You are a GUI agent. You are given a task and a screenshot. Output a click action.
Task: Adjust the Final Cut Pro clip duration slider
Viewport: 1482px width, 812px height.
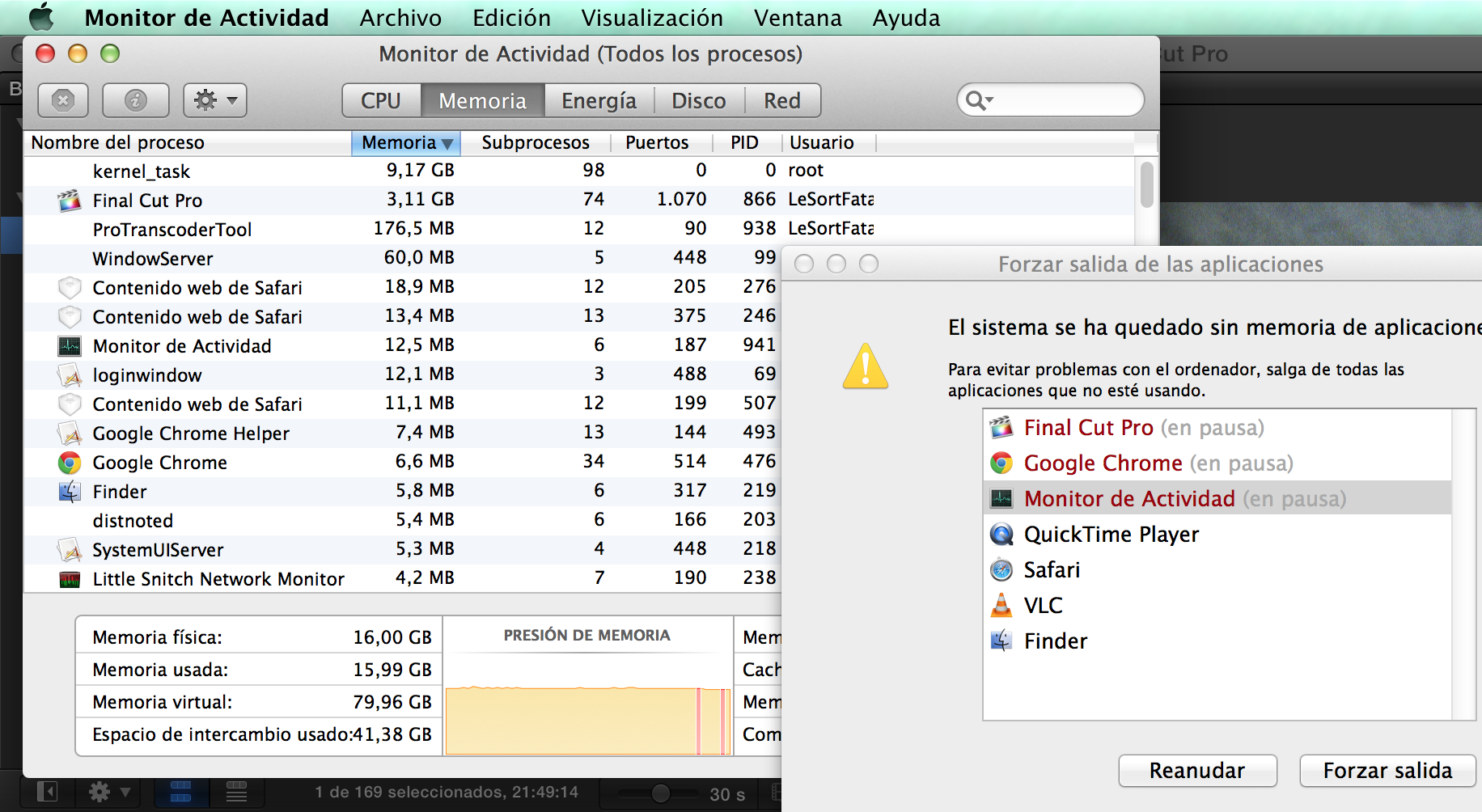(x=659, y=793)
